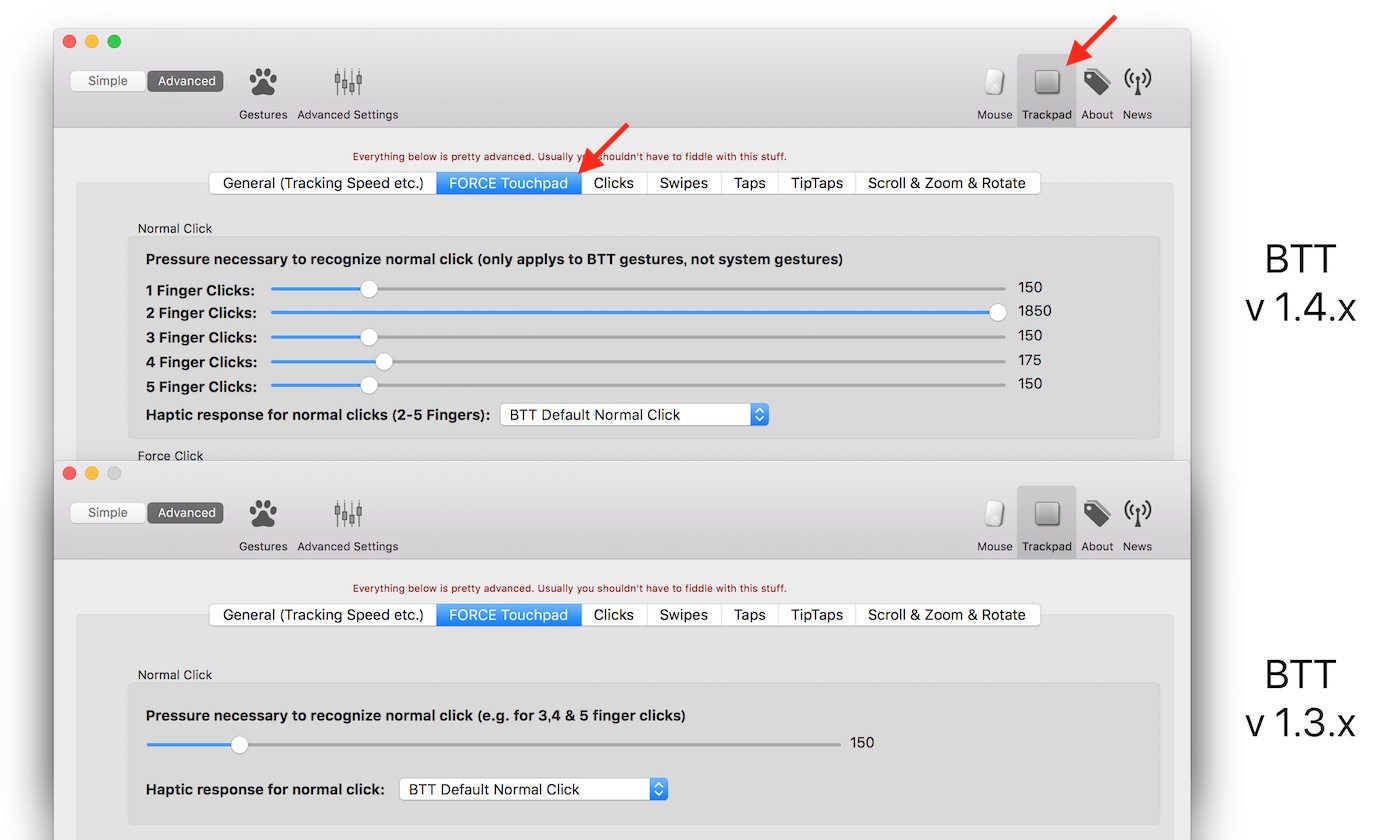
Task: Click the red advanced warning text in v1.4.x window
Action: point(570,156)
